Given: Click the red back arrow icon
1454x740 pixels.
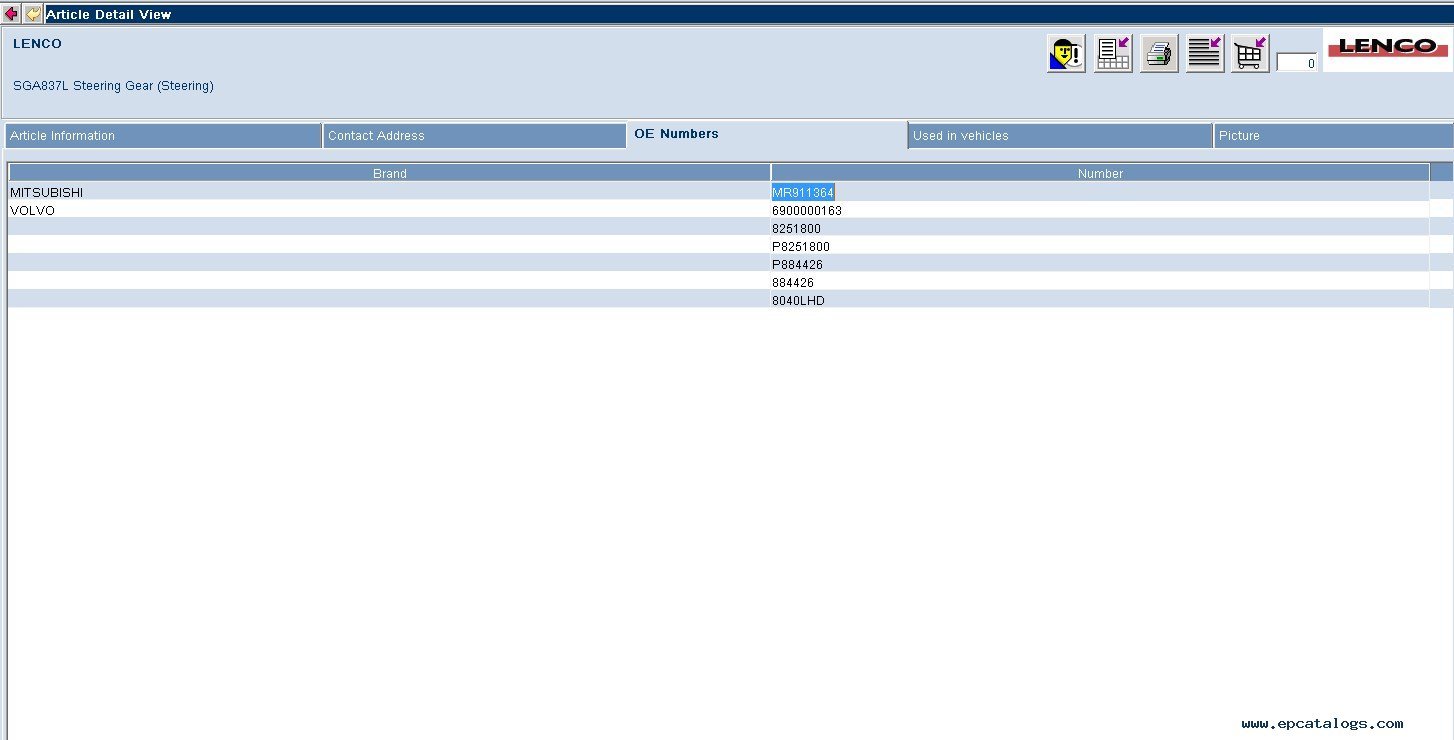Looking at the screenshot, I should pos(11,14).
